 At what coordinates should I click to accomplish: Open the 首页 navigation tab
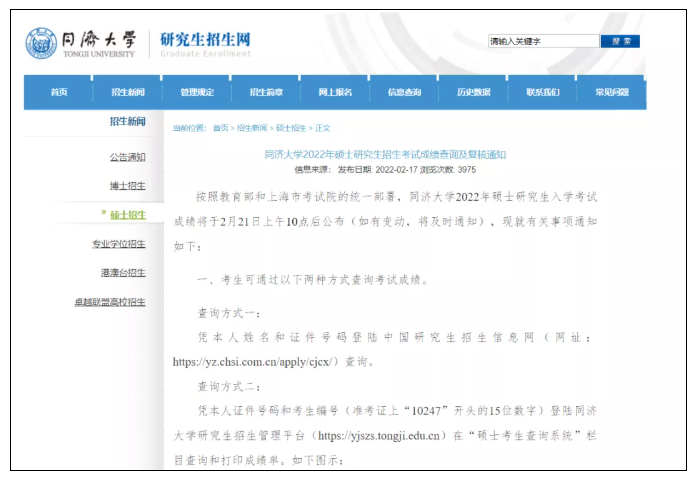click(x=59, y=92)
